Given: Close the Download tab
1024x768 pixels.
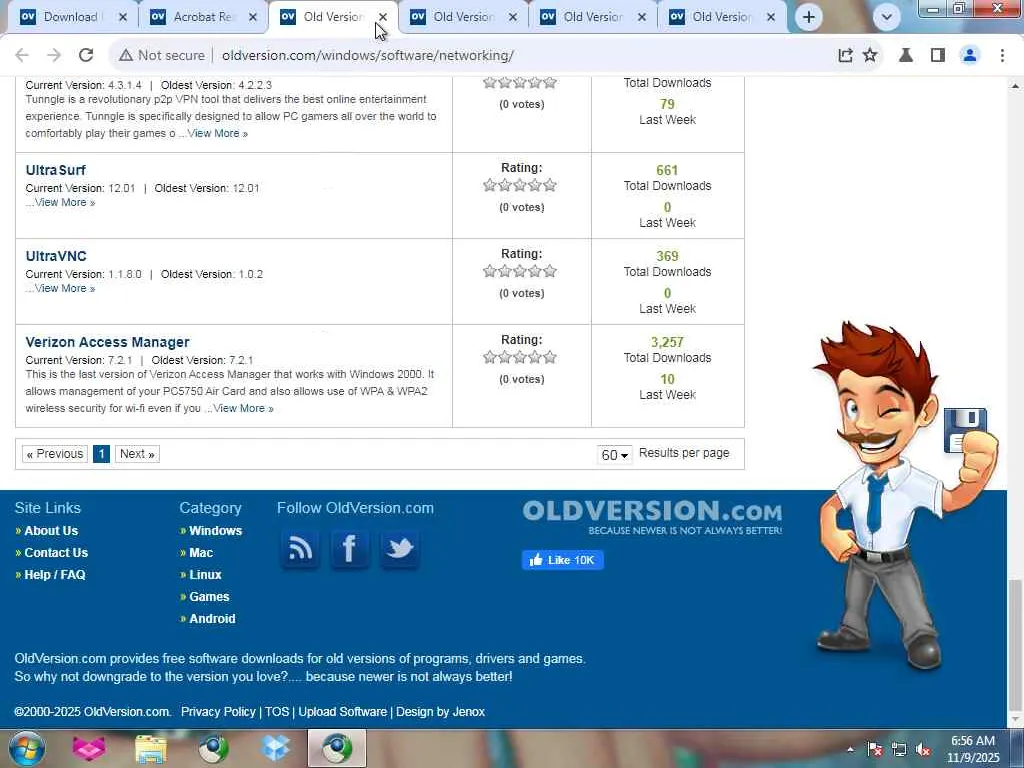Looking at the screenshot, I should pos(123,17).
